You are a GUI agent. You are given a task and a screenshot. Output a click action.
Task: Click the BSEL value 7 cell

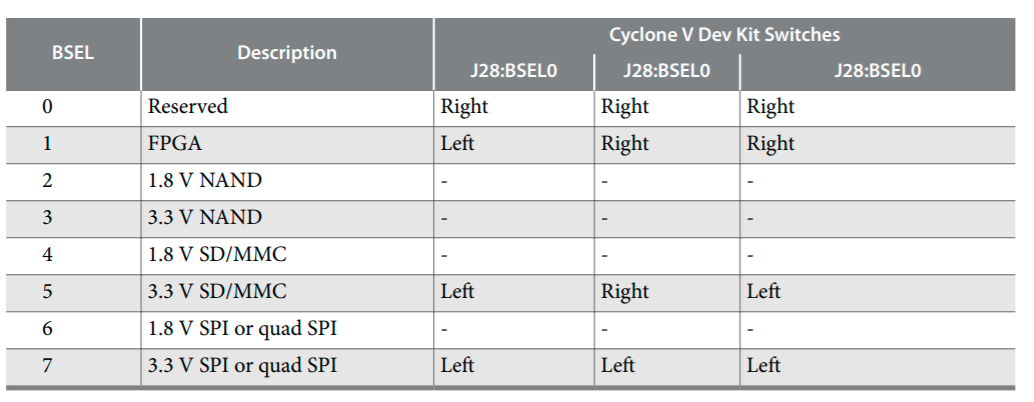(x=47, y=366)
